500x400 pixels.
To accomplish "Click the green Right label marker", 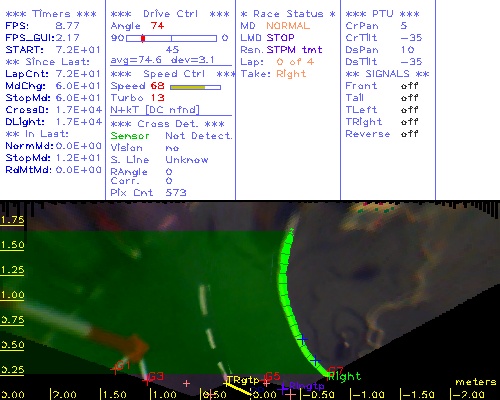I will pos(345,377).
